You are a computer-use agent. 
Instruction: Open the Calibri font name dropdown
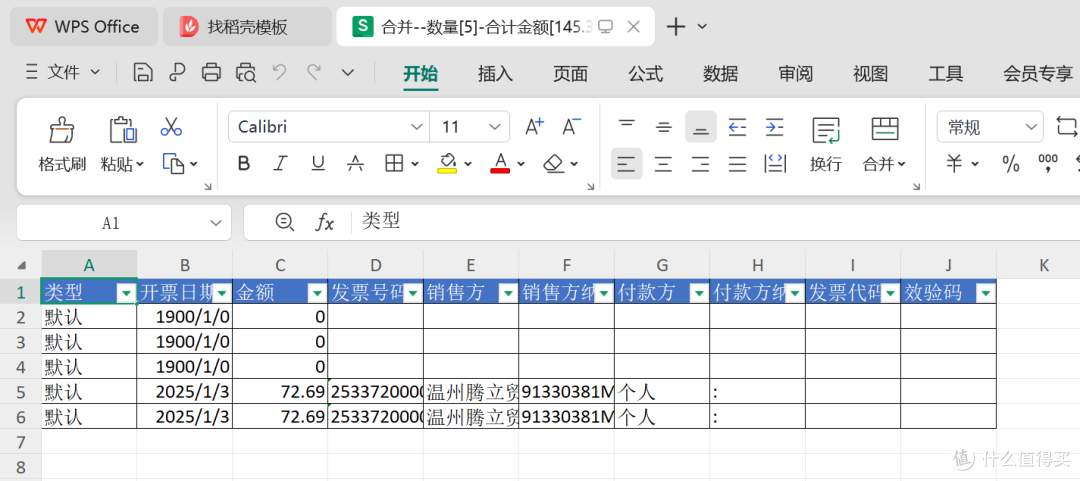(416, 127)
